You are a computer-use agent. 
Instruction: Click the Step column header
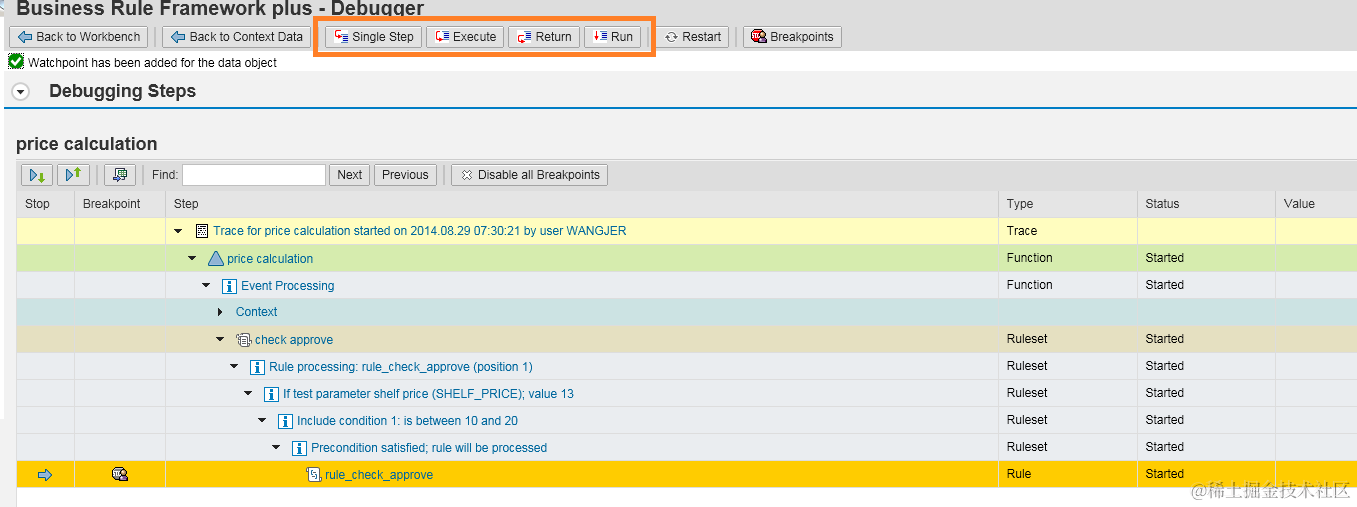pyautogui.click(x=582, y=204)
